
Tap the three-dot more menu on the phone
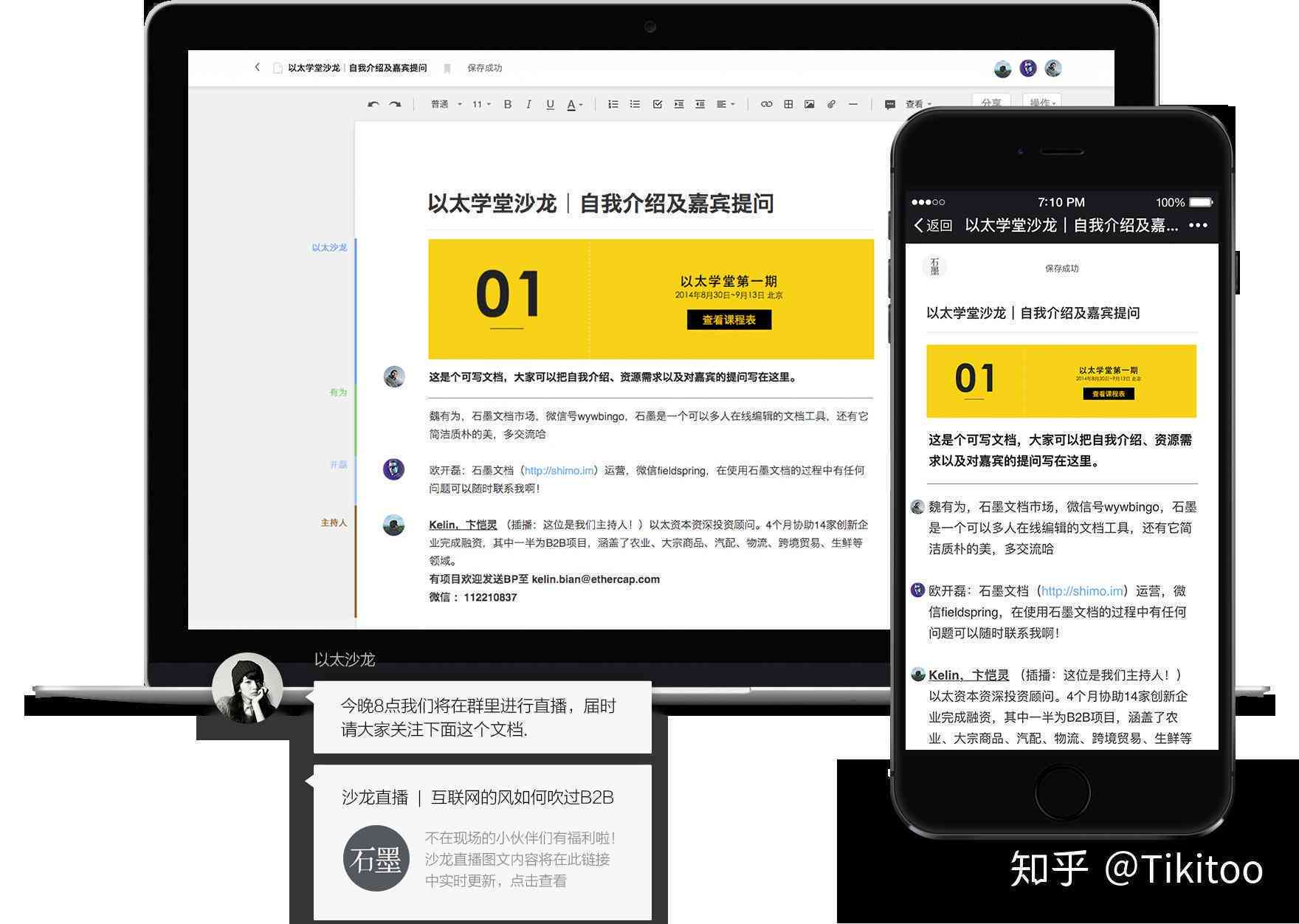(1199, 225)
